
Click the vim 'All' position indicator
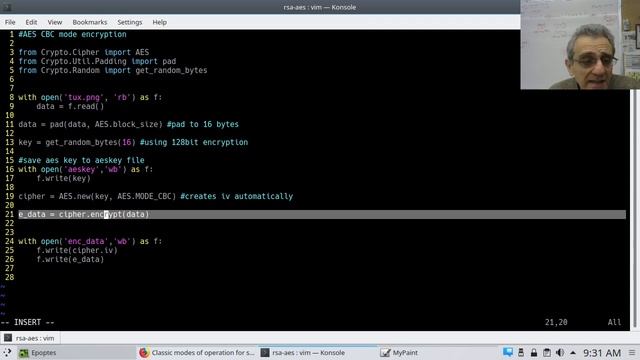pos(614,322)
